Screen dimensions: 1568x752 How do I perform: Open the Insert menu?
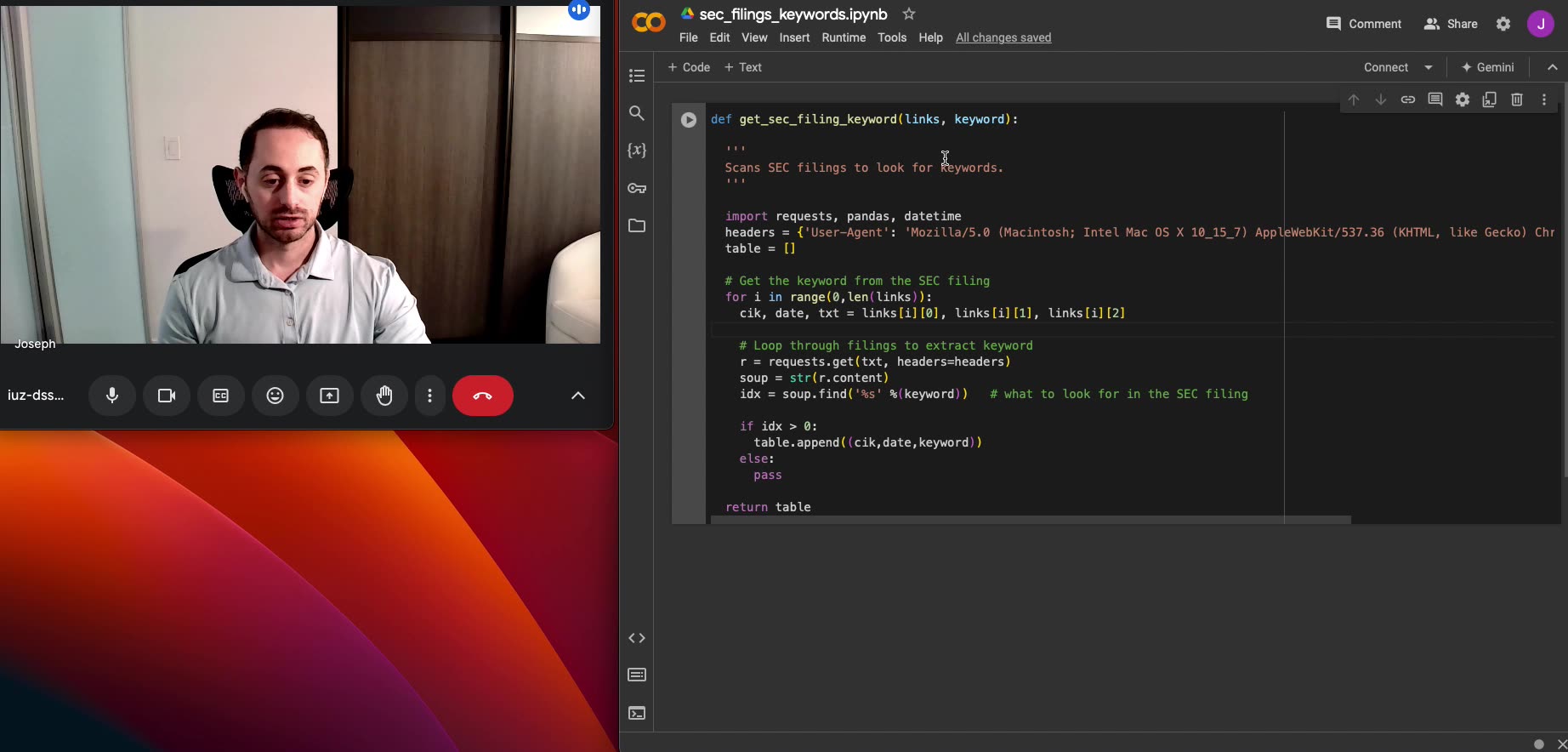coord(795,37)
